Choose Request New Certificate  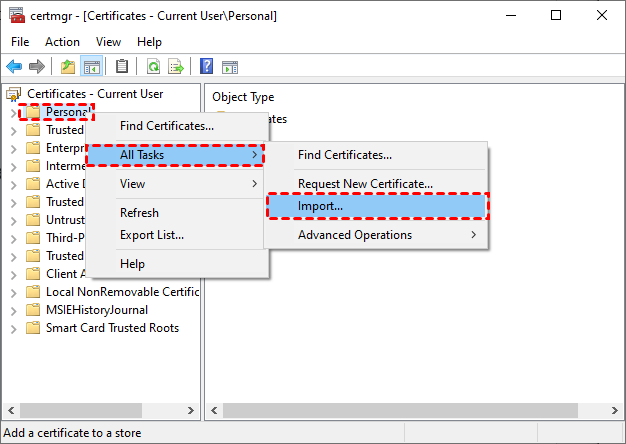point(376,184)
